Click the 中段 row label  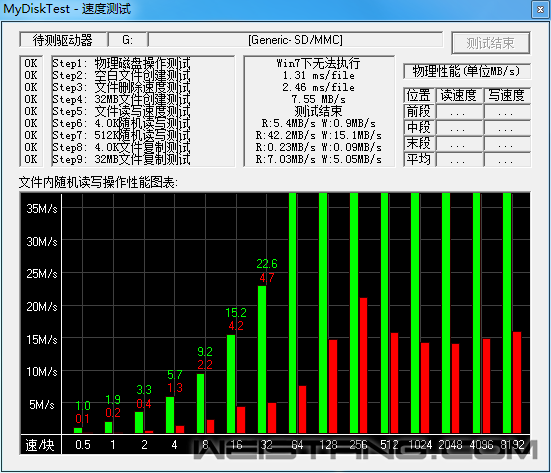419,127
